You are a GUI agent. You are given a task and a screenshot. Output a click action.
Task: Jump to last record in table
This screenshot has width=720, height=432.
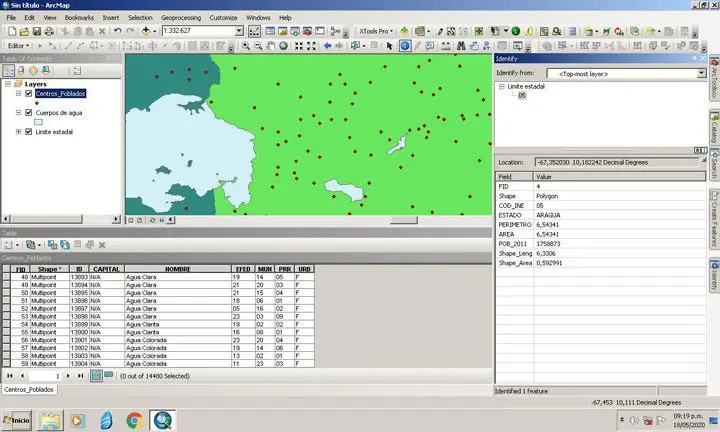pos(82,376)
